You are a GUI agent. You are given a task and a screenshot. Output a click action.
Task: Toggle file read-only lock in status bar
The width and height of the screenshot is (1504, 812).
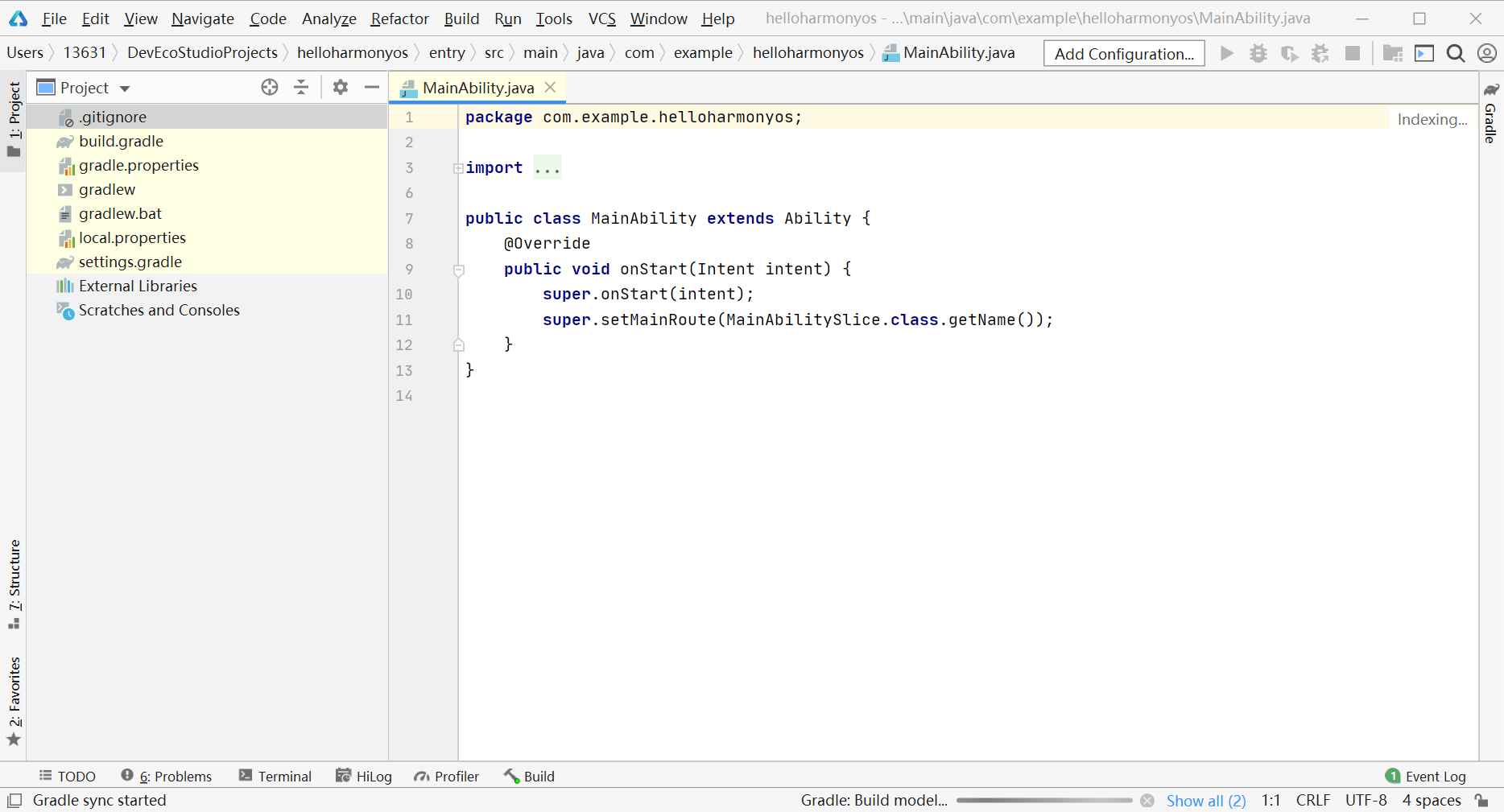[1481, 801]
